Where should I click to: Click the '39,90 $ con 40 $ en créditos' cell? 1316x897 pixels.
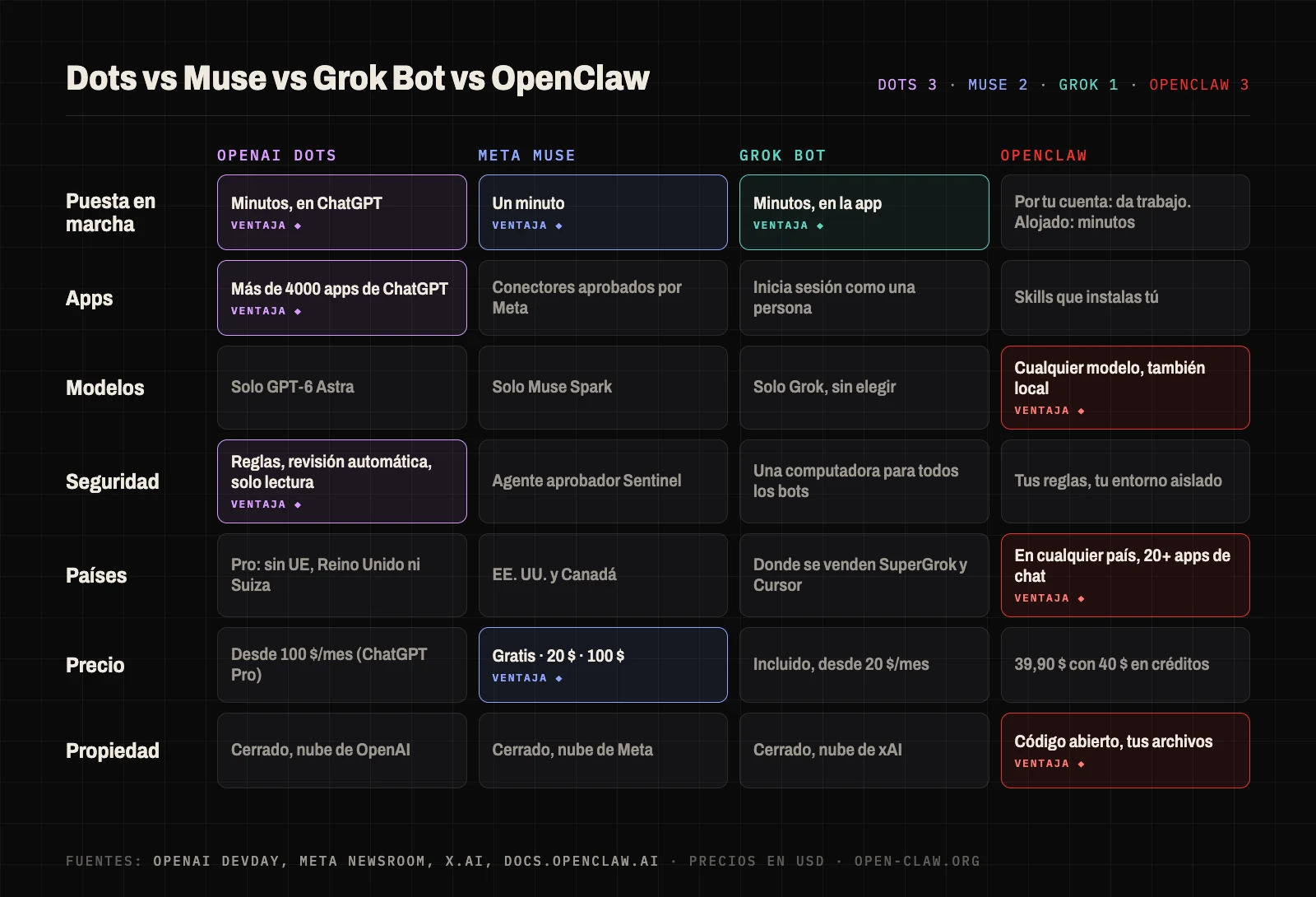coord(1125,665)
